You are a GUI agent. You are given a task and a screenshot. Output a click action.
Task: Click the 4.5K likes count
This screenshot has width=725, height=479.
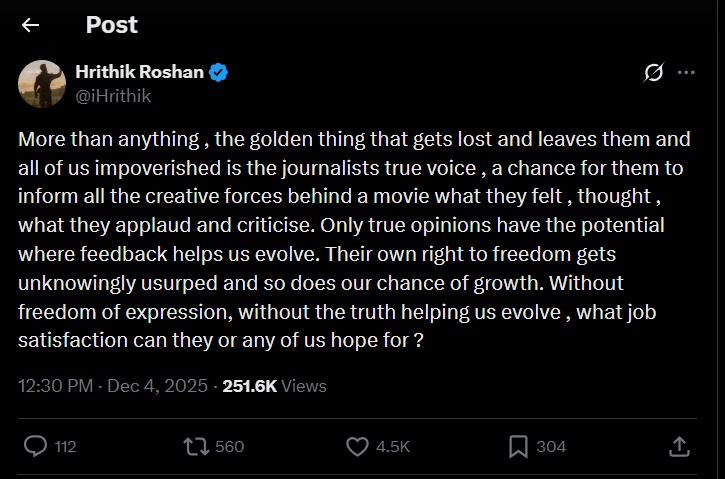tap(393, 447)
